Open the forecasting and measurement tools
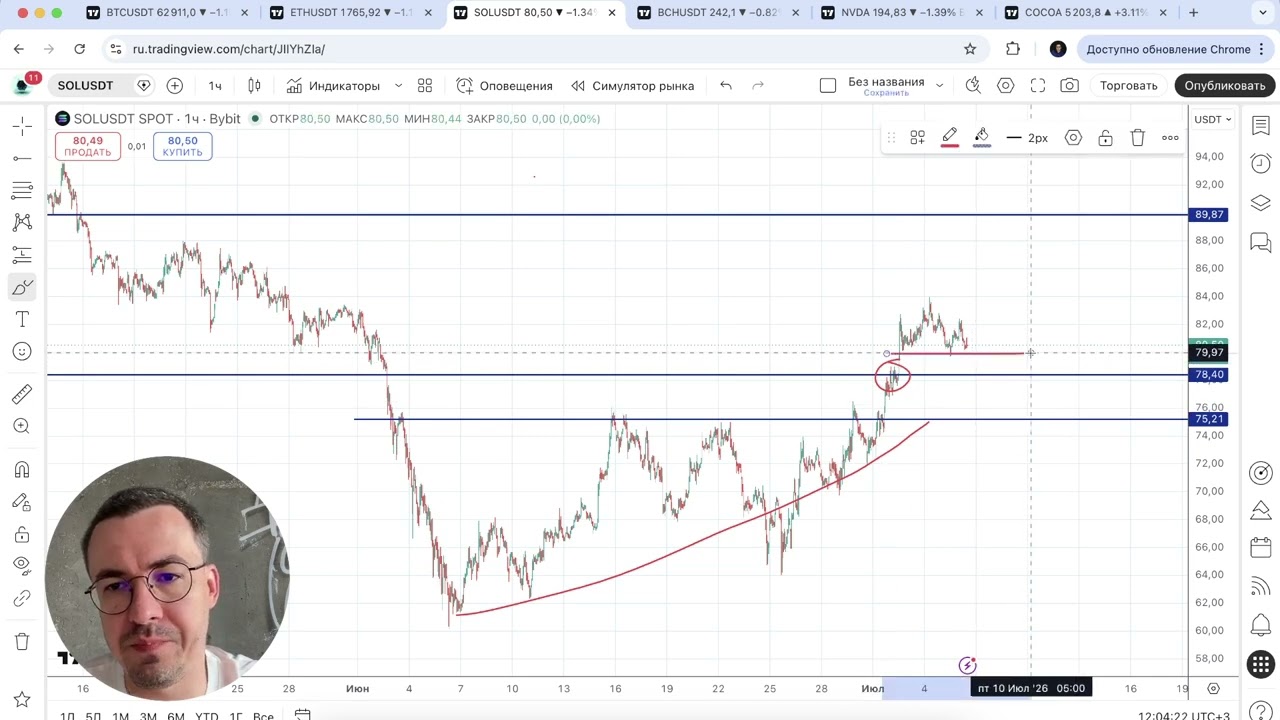 click(x=22, y=255)
